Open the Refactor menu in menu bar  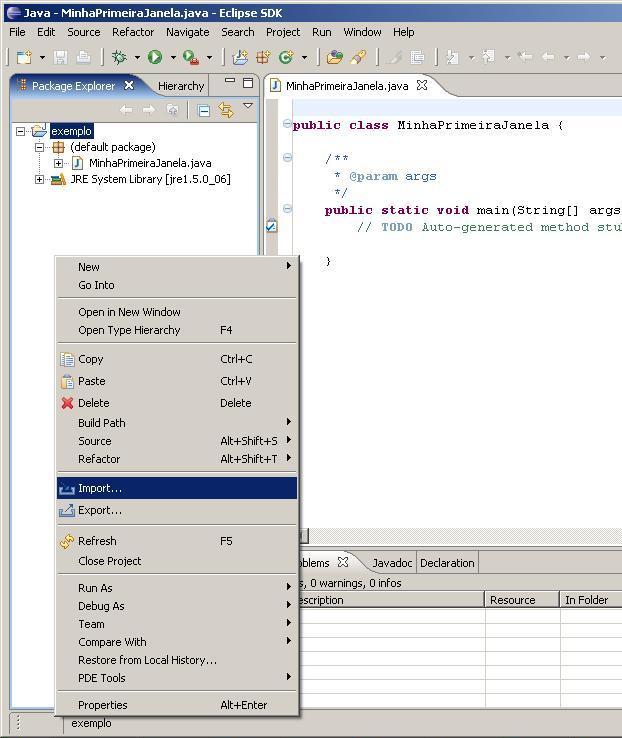point(133,32)
